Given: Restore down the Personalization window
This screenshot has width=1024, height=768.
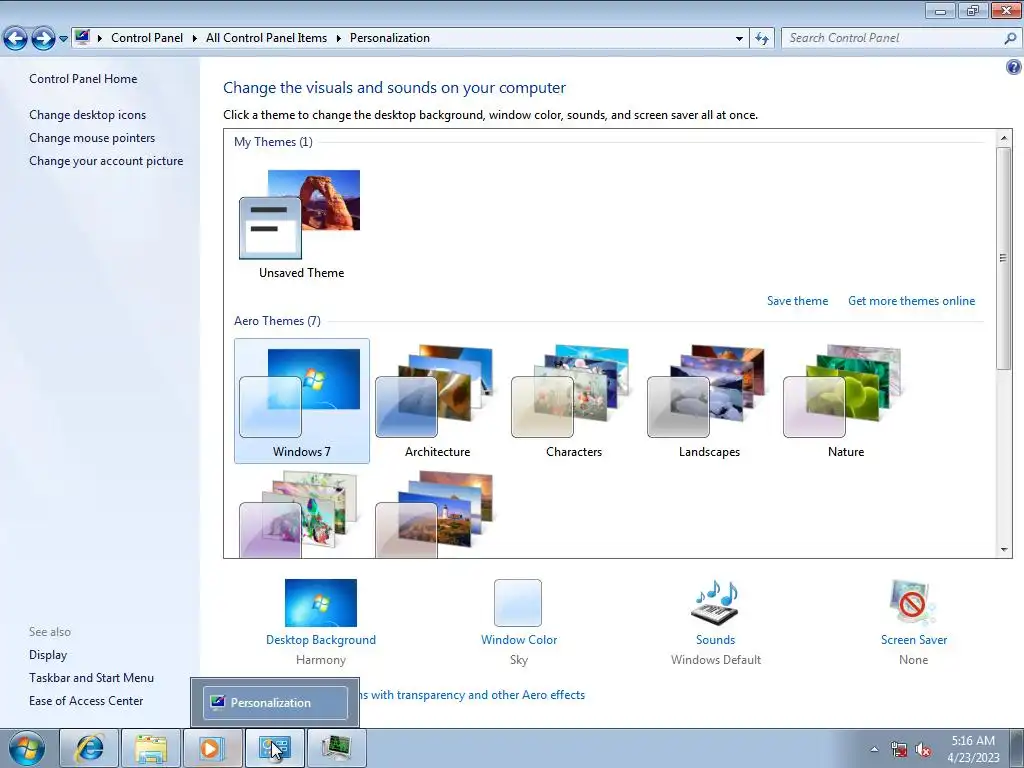Looking at the screenshot, I should pos(972,10).
